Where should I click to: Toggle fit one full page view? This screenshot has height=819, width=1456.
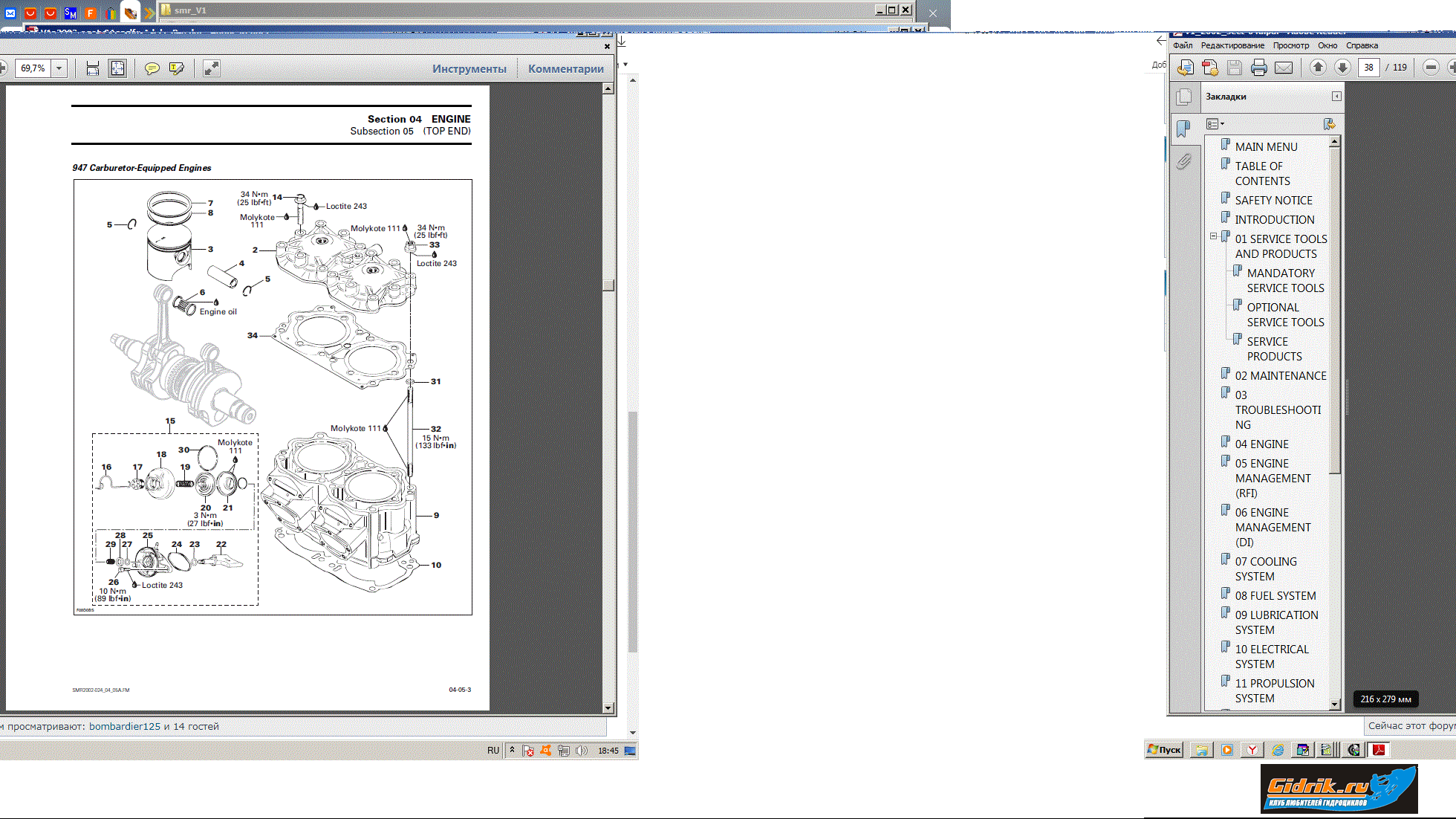(x=117, y=68)
